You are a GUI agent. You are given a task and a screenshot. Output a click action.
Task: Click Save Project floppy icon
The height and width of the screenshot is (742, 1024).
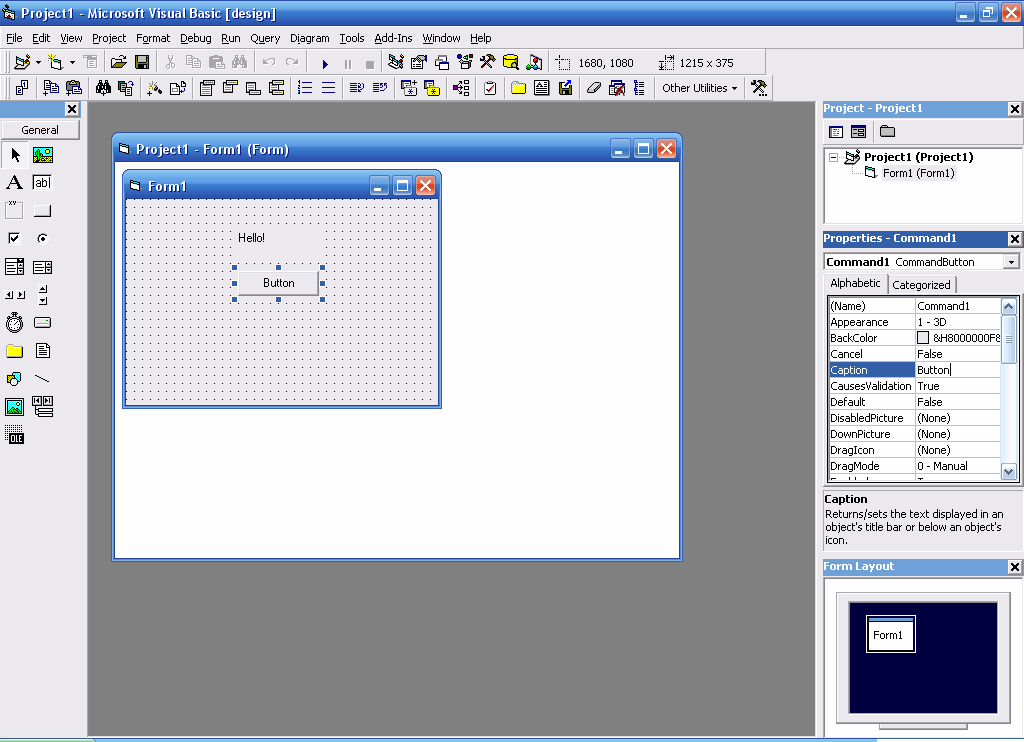[x=142, y=63]
